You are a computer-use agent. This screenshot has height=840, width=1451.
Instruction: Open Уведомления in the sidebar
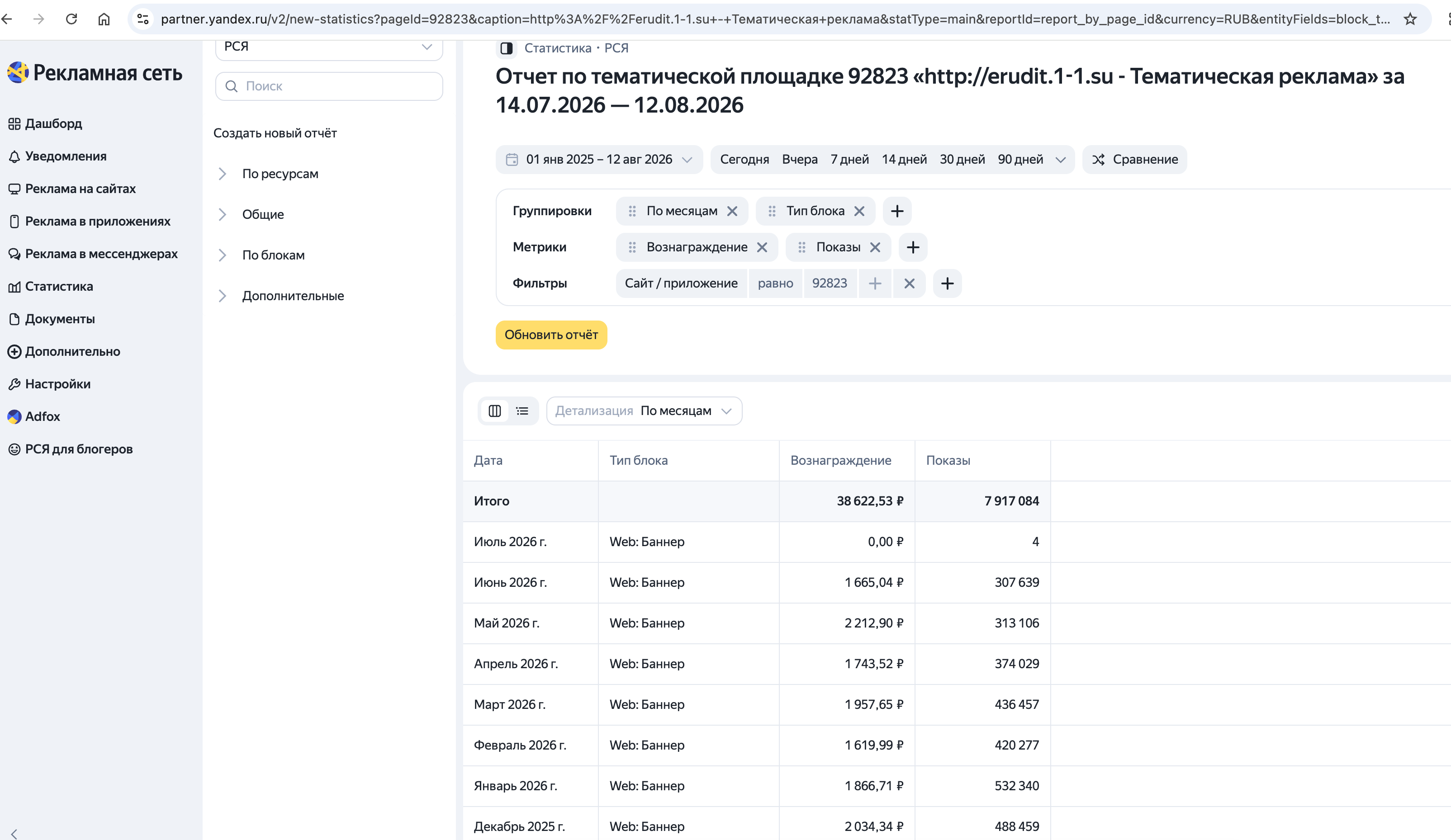tap(57, 156)
